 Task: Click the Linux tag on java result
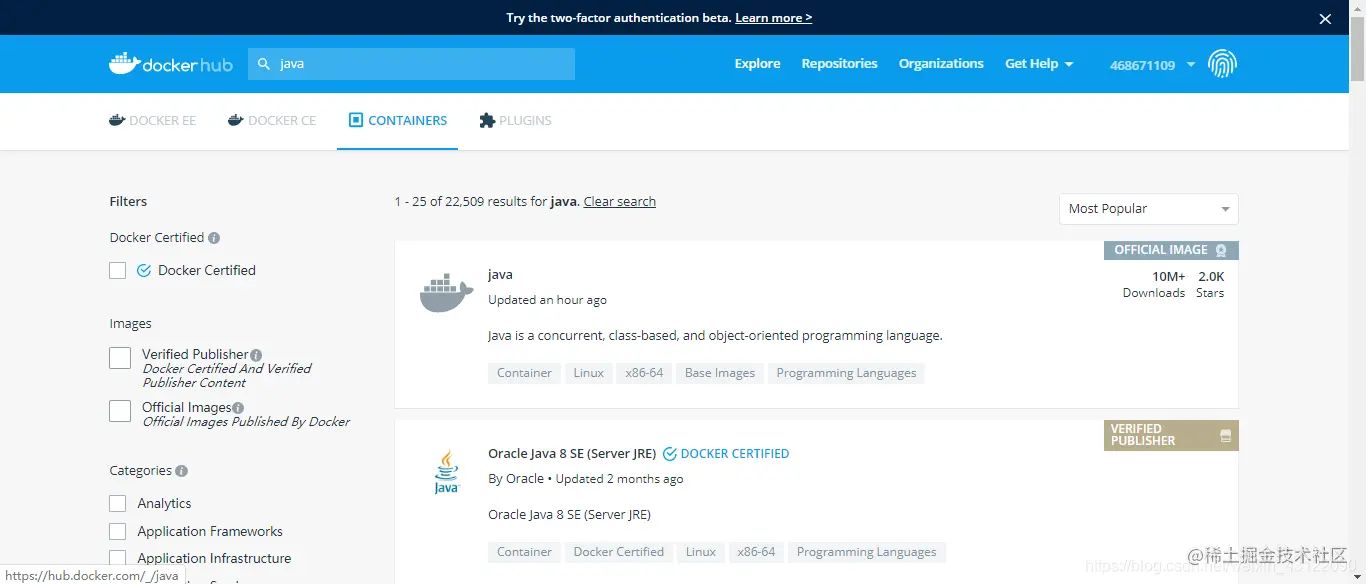click(x=588, y=373)
